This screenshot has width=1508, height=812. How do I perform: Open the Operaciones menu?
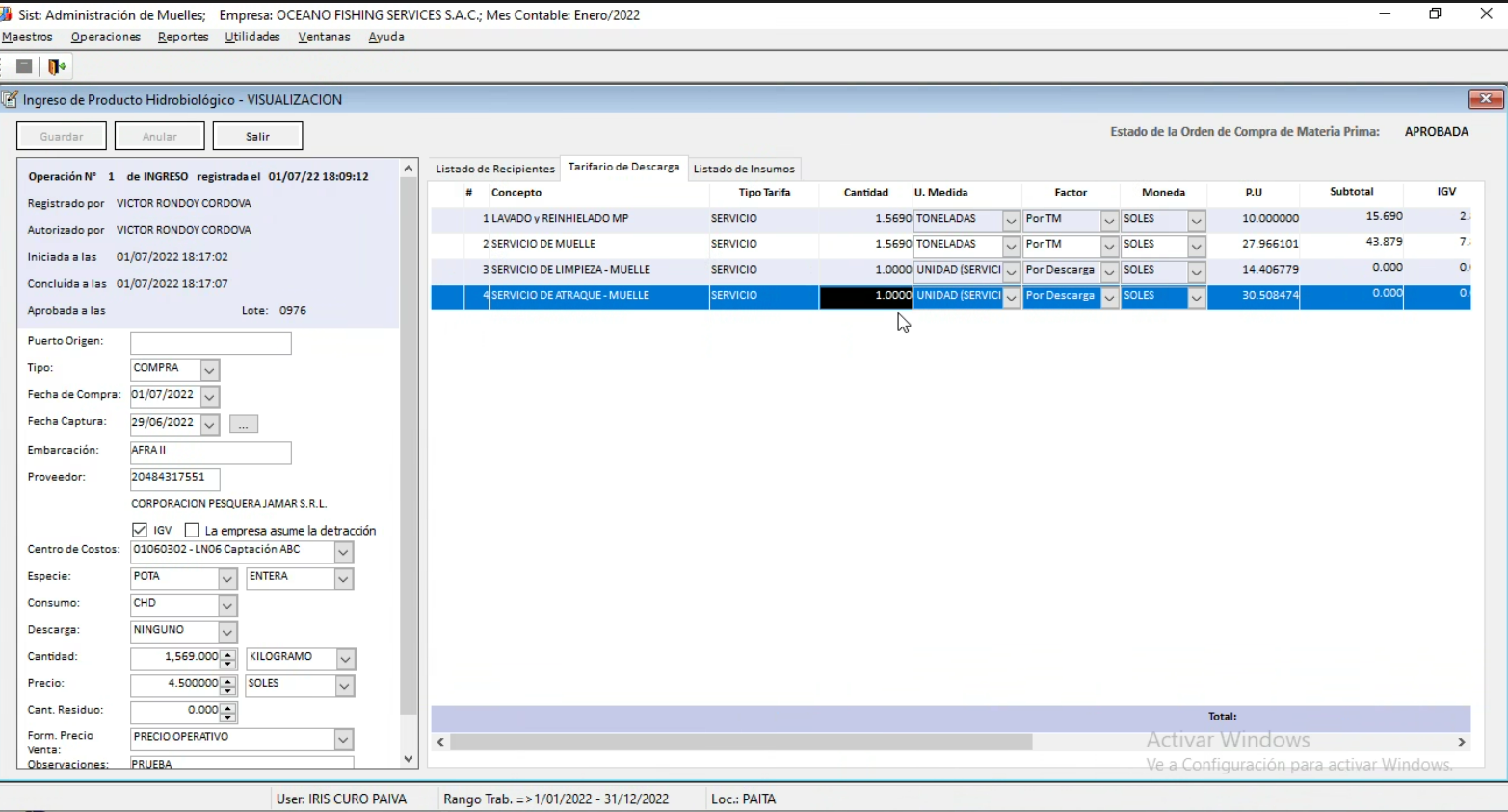[x=105, y=37]
